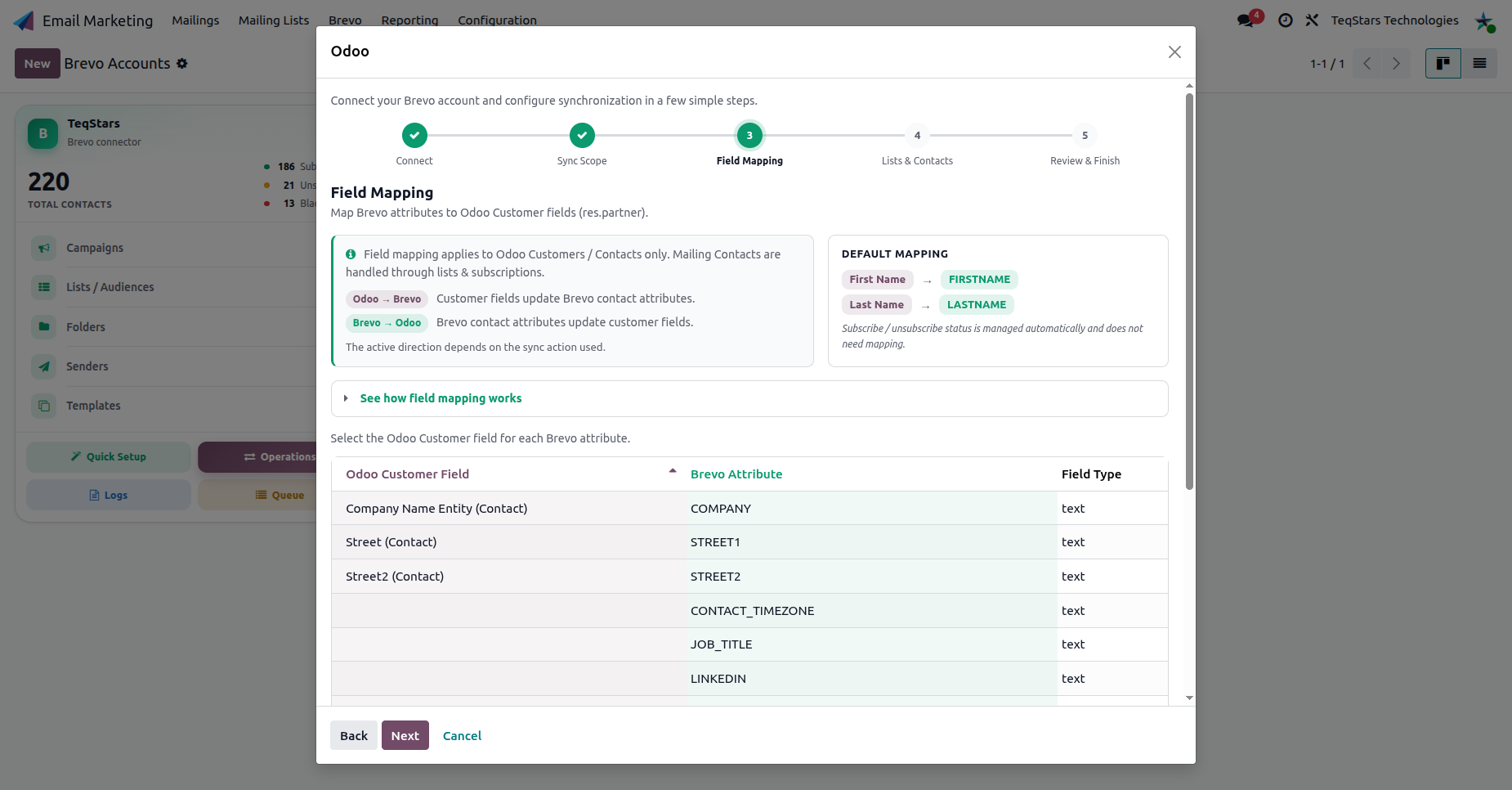Viewport: 1512px width, 790px height.
Task: Click the Lists / Audiences icon
Action: [x=44, y=287]
